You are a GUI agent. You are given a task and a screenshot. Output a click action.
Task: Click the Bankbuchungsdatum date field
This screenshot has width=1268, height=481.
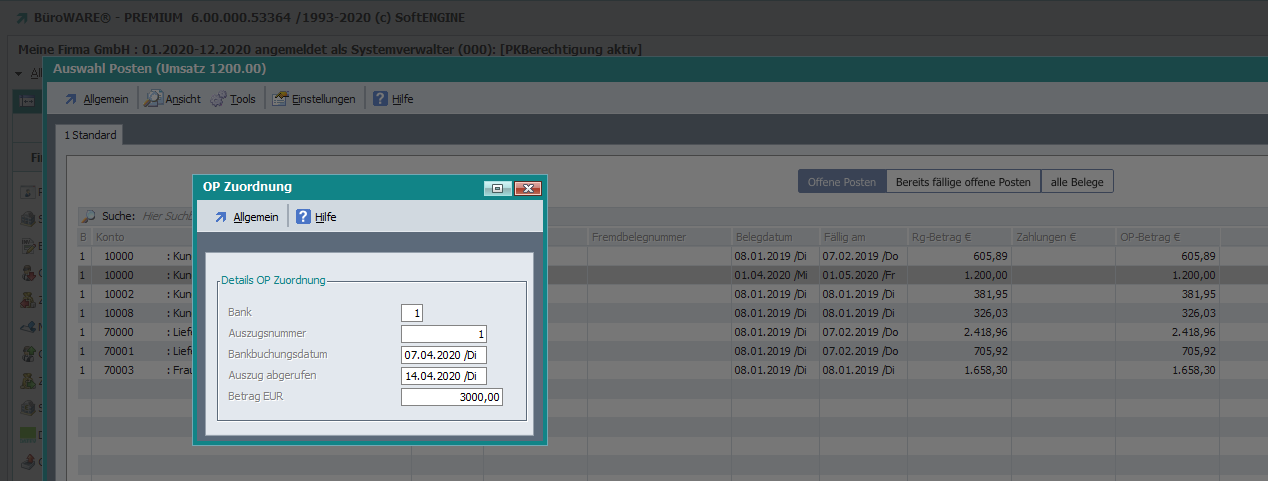[x=443, y=355]
